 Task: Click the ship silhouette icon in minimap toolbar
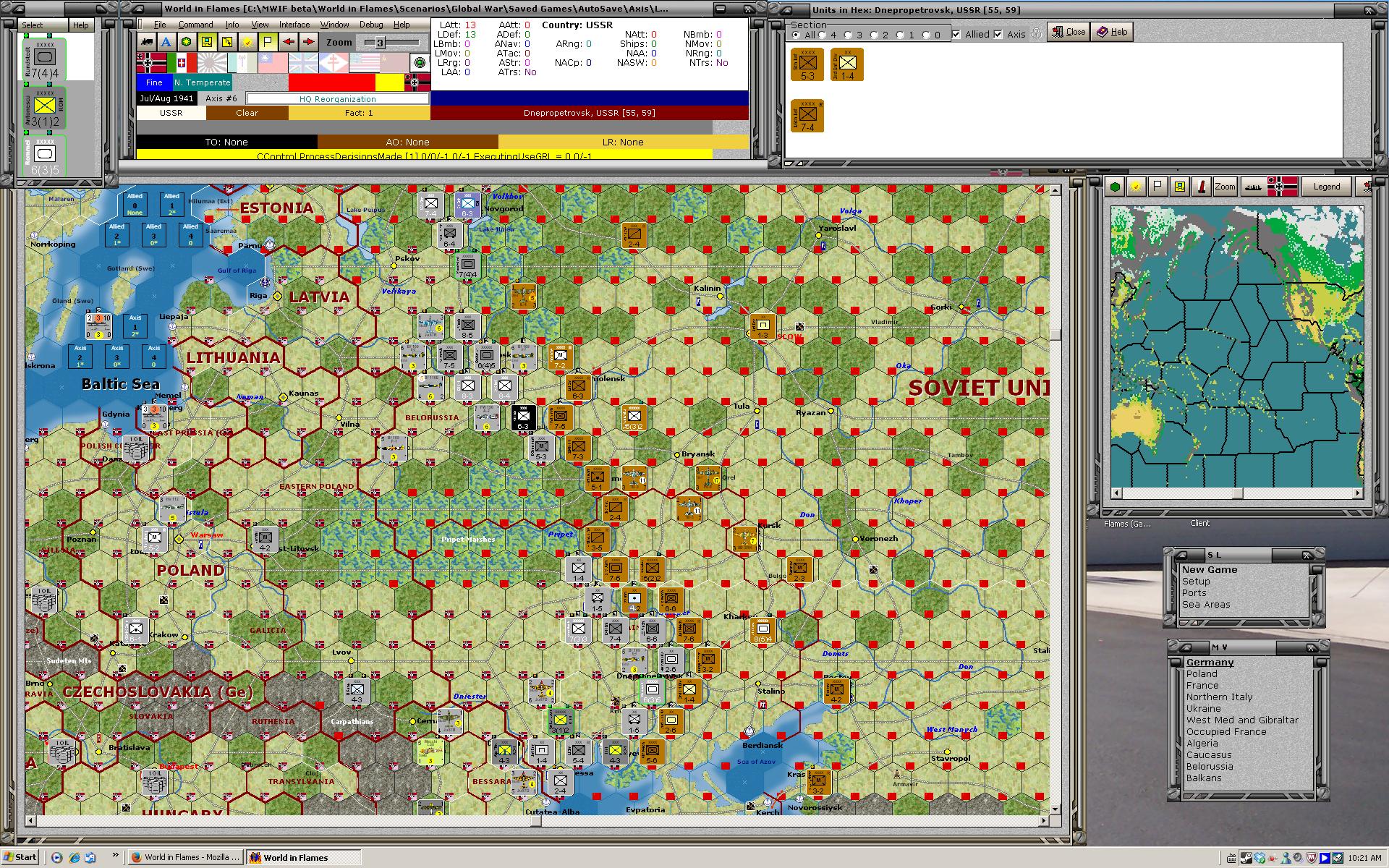1253,187
